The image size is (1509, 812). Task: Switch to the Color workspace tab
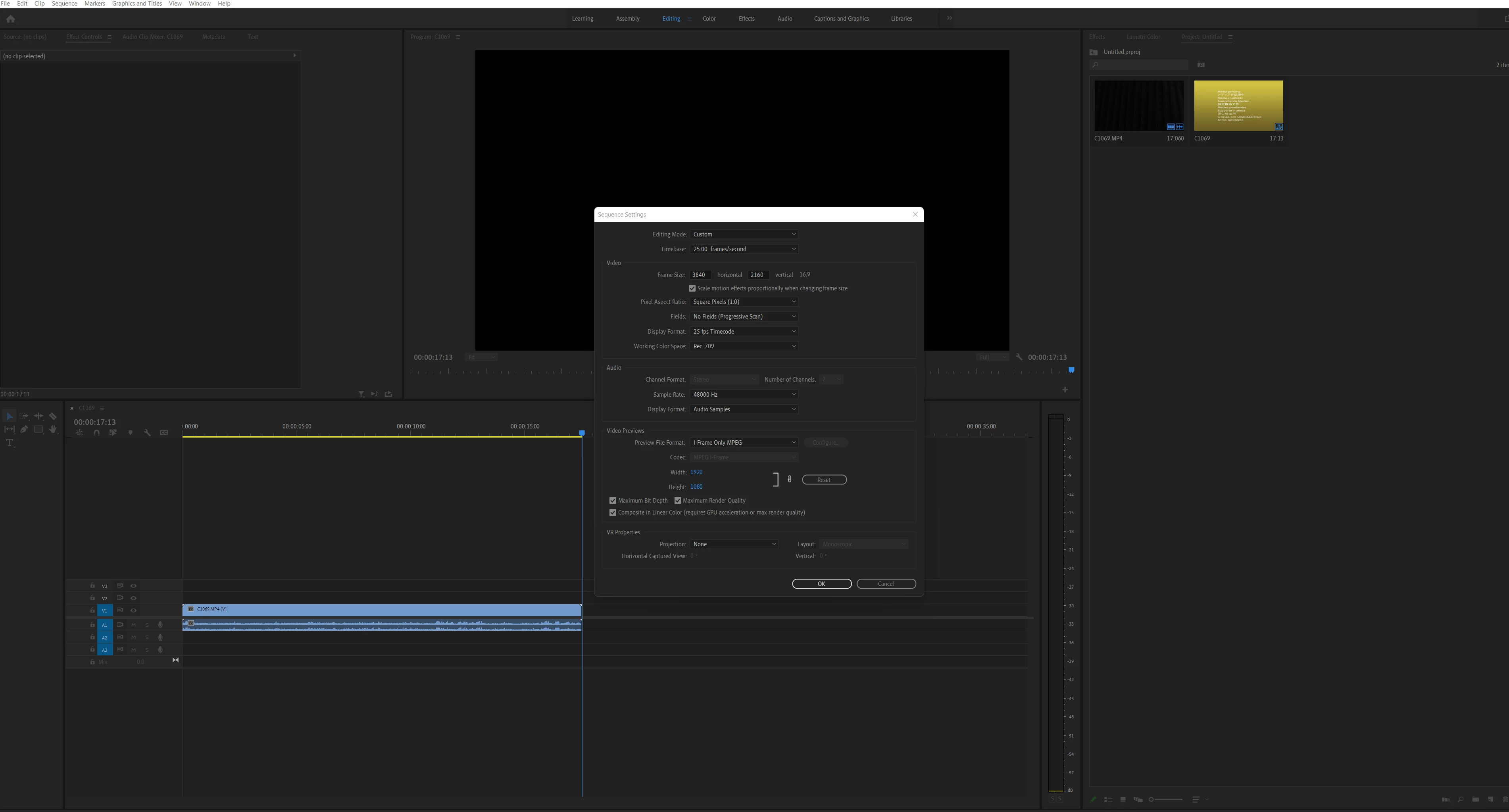pyautogui.click(x=709, y=19)
